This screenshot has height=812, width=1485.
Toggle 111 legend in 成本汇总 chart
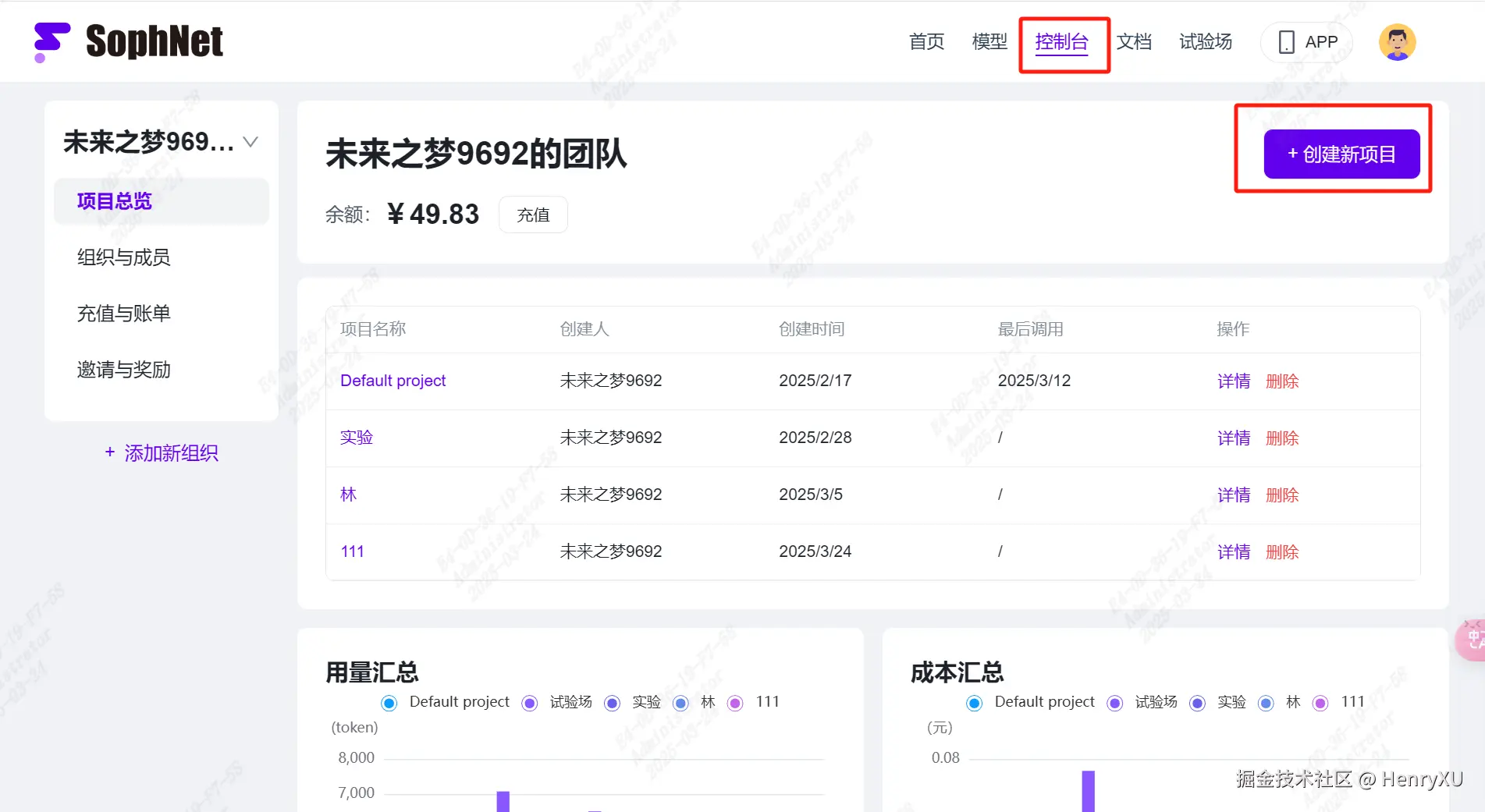[1338, 702]
